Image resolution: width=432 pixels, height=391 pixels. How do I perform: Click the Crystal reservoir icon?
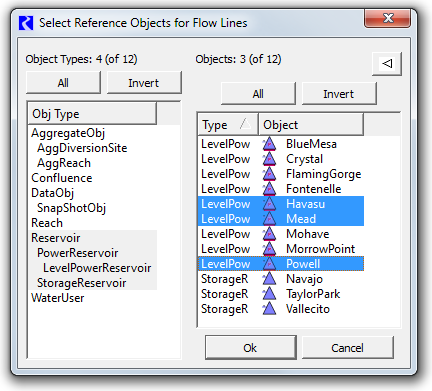[x=269, y=159]
